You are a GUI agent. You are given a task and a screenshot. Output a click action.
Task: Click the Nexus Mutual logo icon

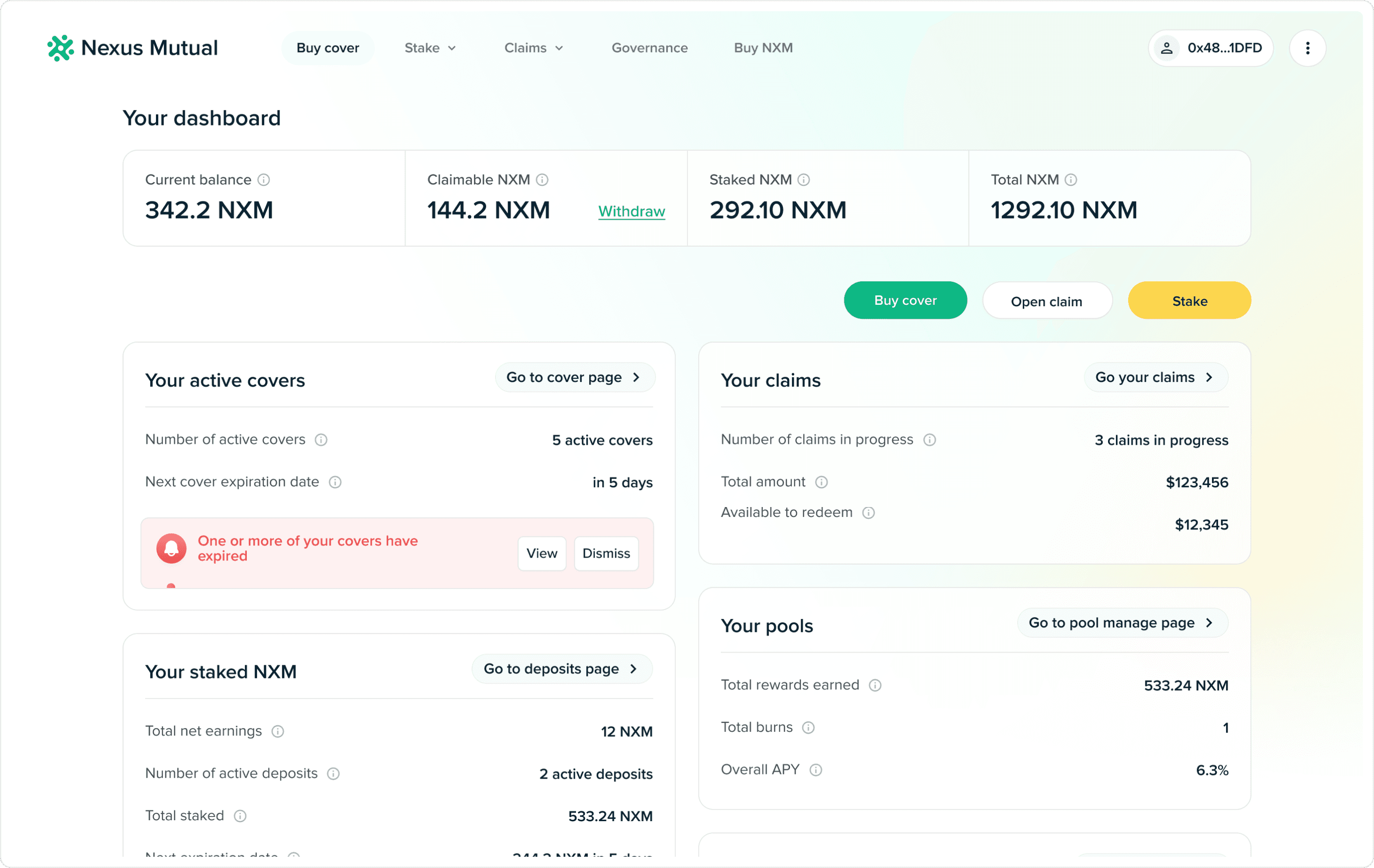(60, 48)
